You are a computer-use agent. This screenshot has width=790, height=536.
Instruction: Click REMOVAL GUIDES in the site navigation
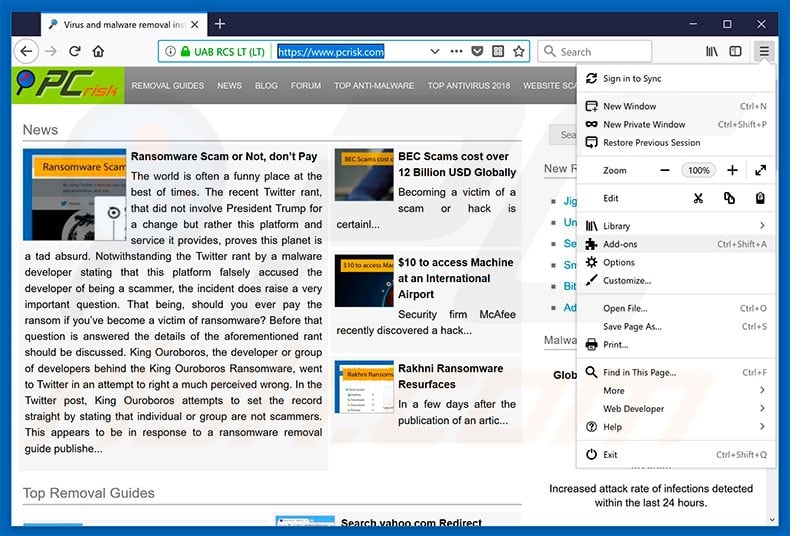click(168, 86)
